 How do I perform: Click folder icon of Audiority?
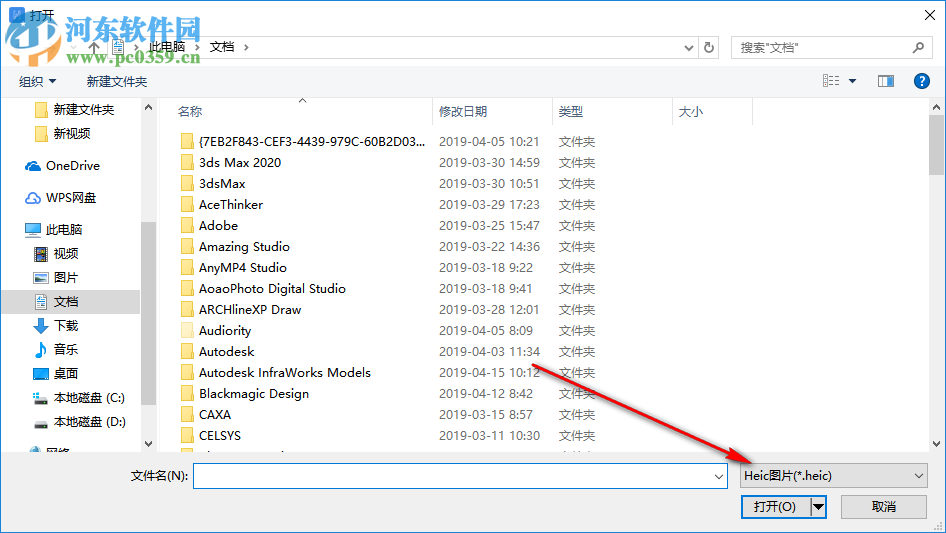click(x=188, y=331)
